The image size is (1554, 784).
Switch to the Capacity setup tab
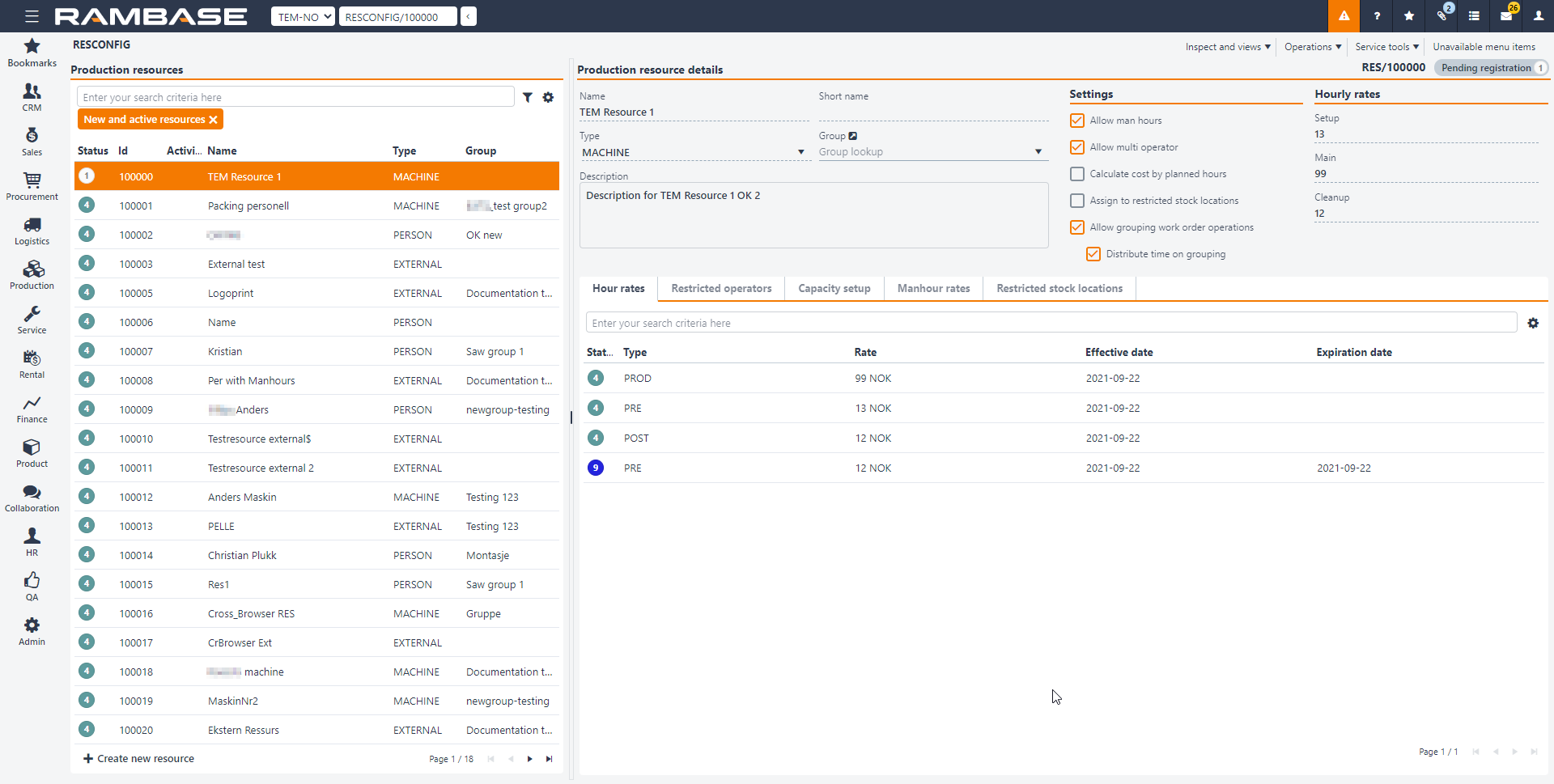(x=834, y=288)
